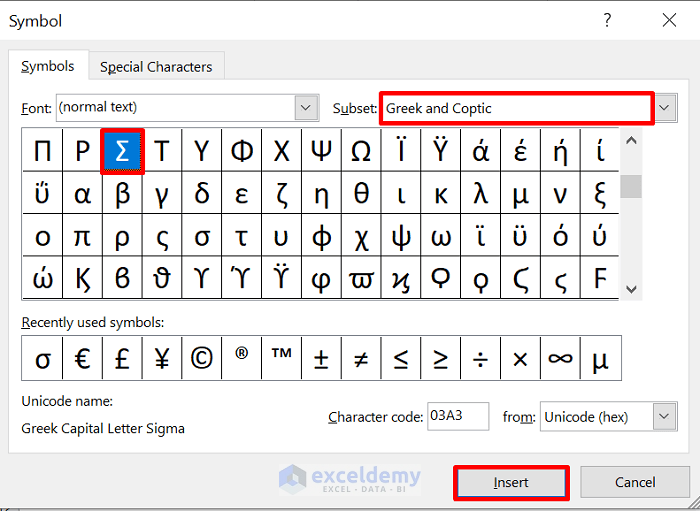This screenshot has height=511, width=700.
Task: Select capital Psi Ψ in the grid
Action: click(321, 151)
